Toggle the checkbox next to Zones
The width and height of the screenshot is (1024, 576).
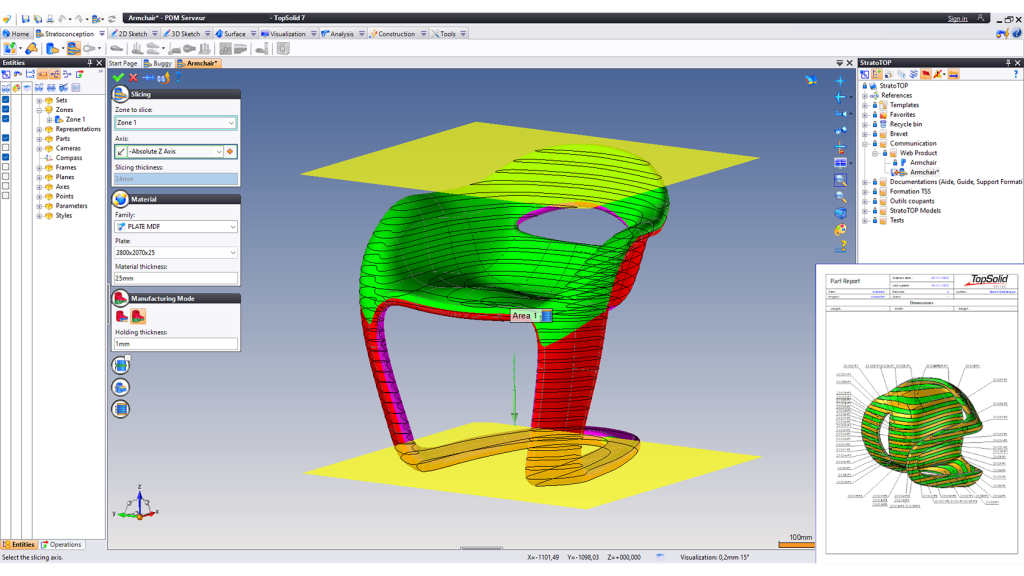coord(6,110)
